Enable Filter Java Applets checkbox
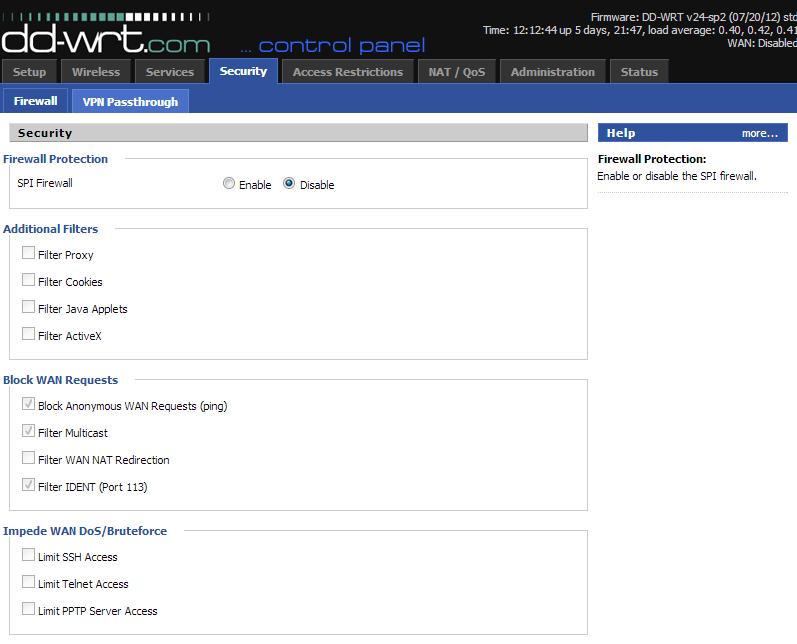Image resolution: width=797 pixels, height=644 pixels. pyautogui.click(x=28, y=308)
